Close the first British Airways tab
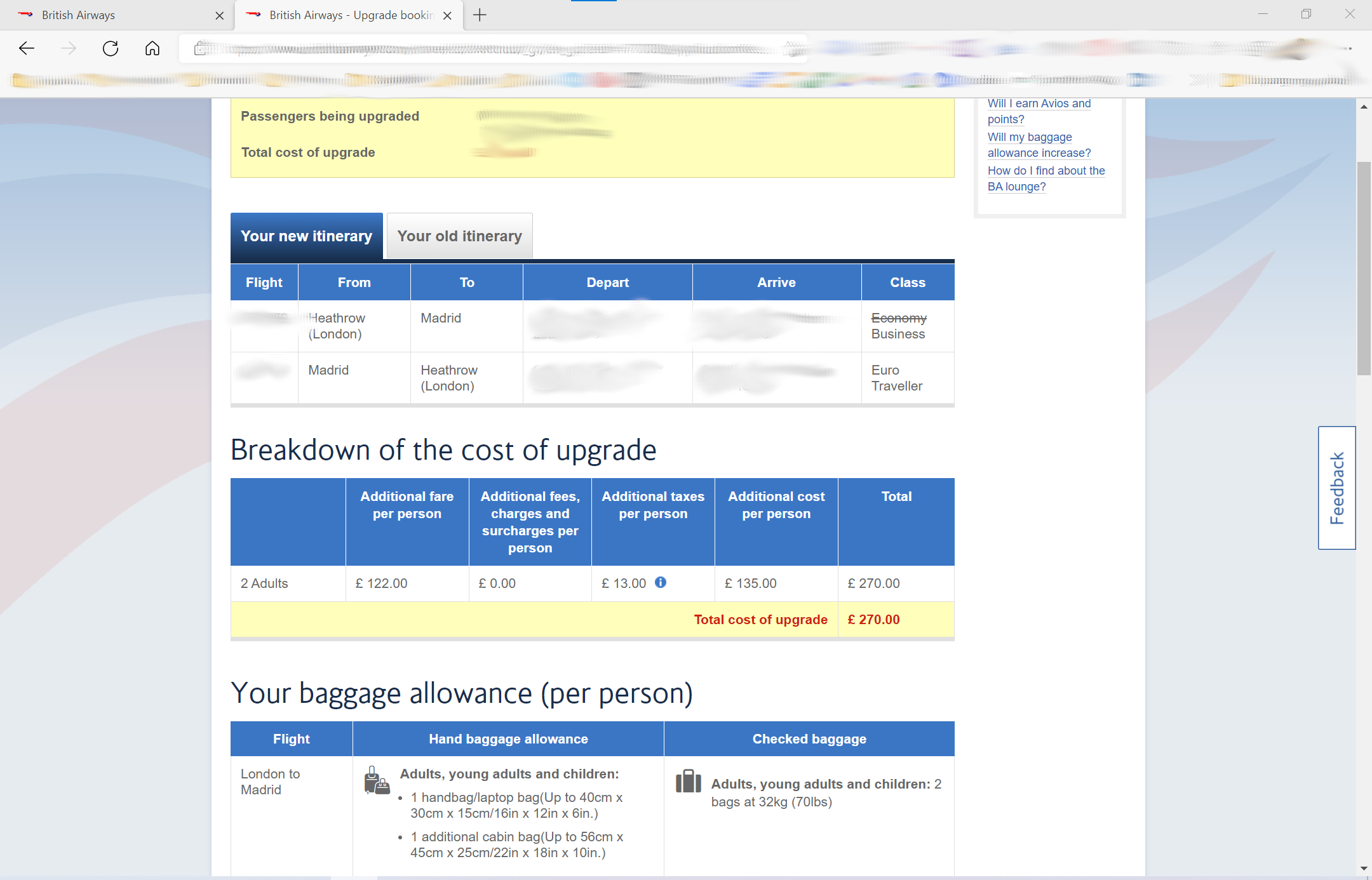 (x=220, y=15)
